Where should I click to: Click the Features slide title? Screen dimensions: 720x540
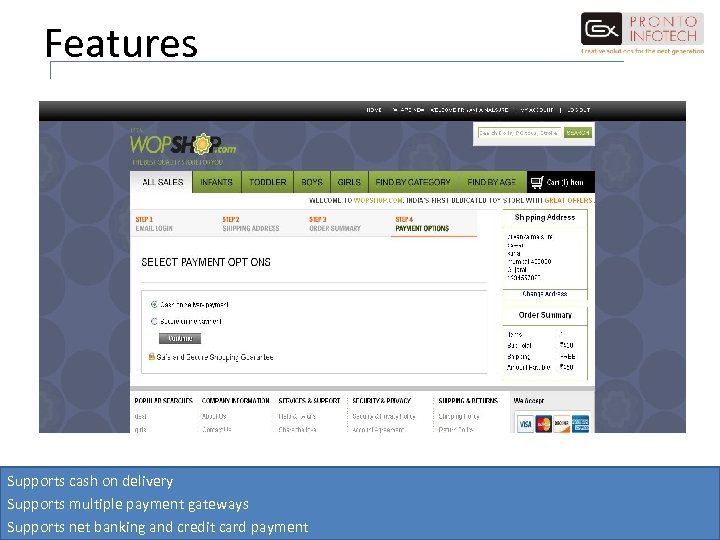tap(121, 43)
